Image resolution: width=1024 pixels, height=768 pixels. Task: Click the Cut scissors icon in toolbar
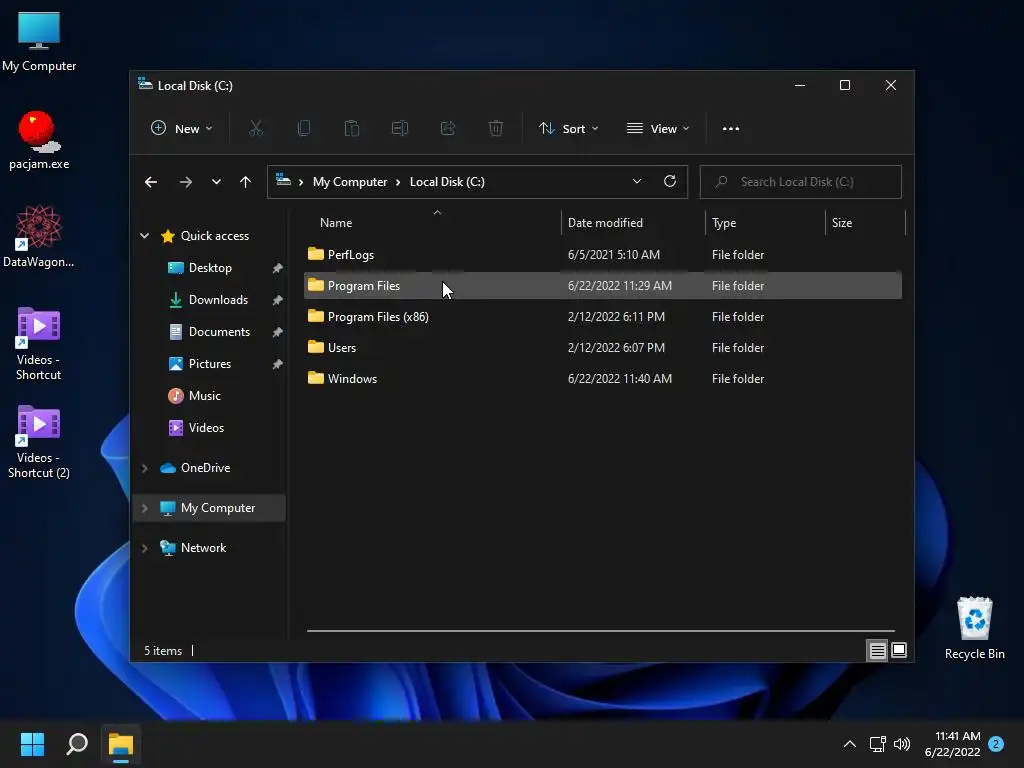pyautogui.click(x=255, y=129)
